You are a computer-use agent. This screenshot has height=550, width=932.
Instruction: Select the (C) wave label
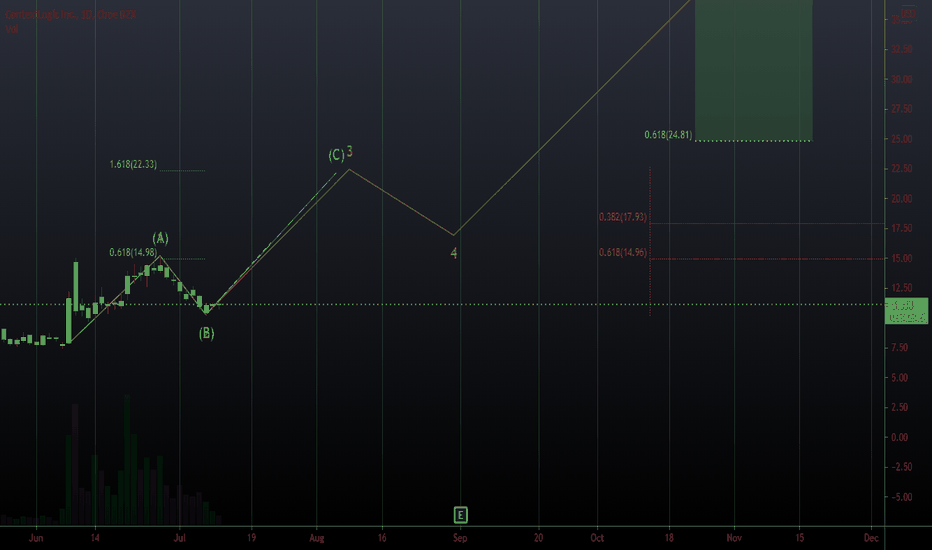tap(336, 155)
